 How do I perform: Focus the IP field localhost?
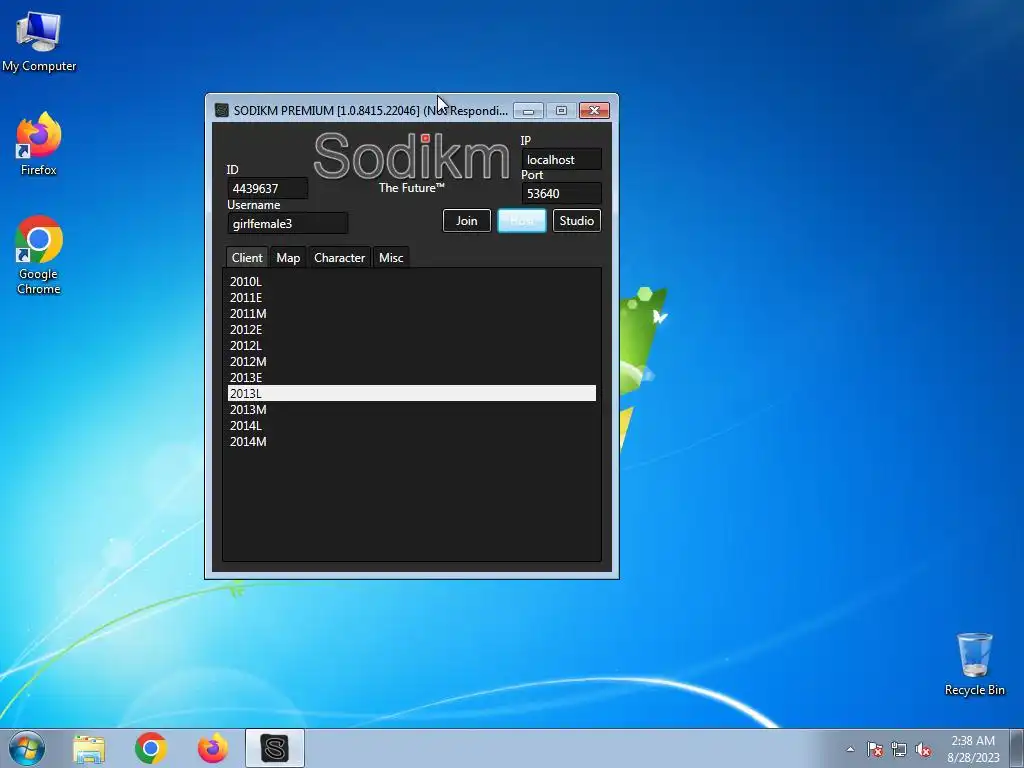pos(561,159)
